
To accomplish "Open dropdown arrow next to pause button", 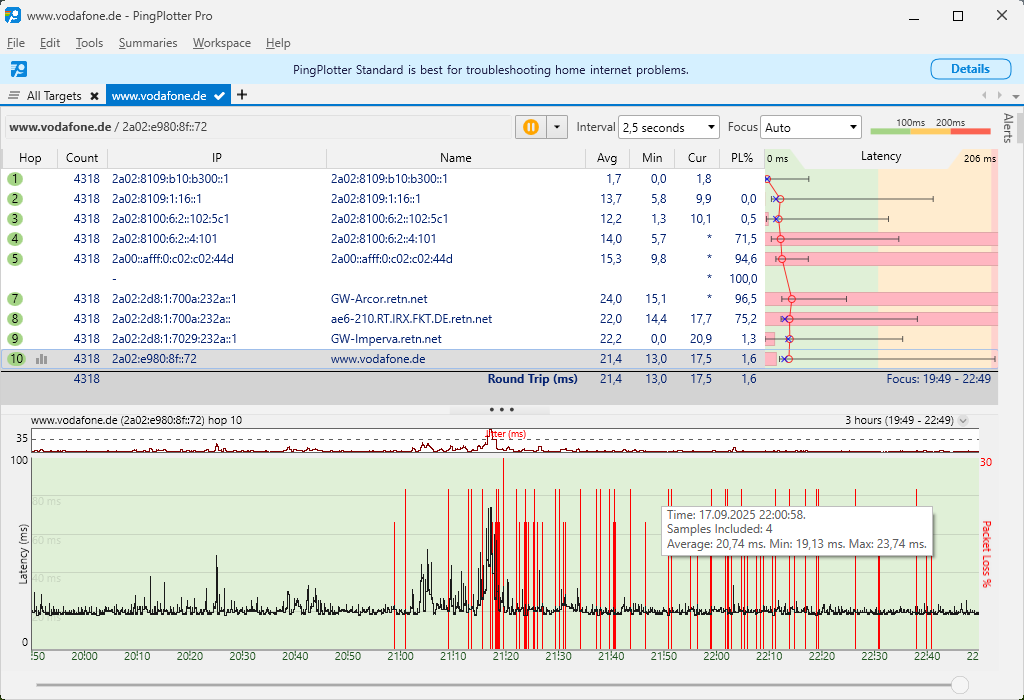I will [x=556, y=127].
